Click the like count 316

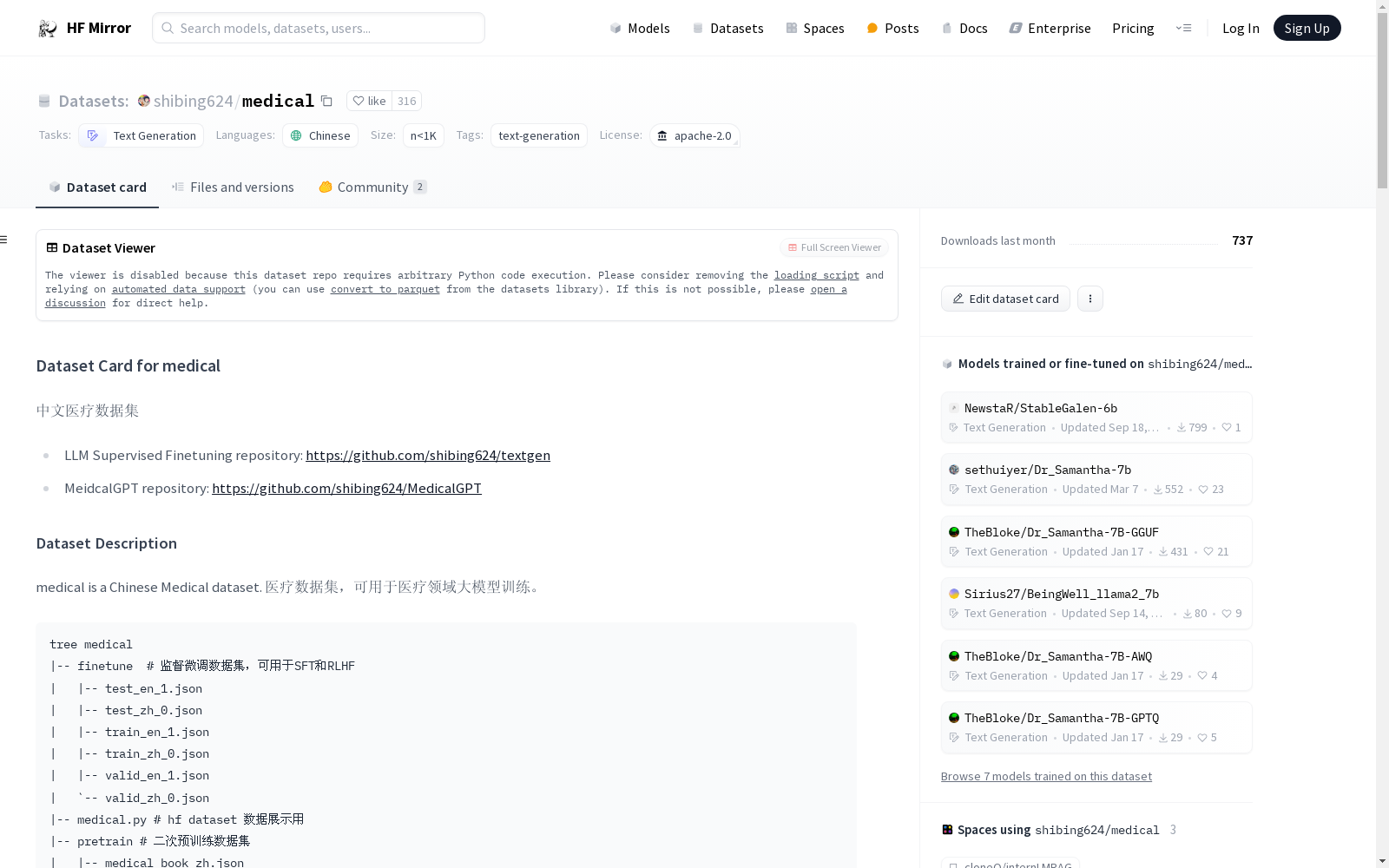(x=407, y=101)
